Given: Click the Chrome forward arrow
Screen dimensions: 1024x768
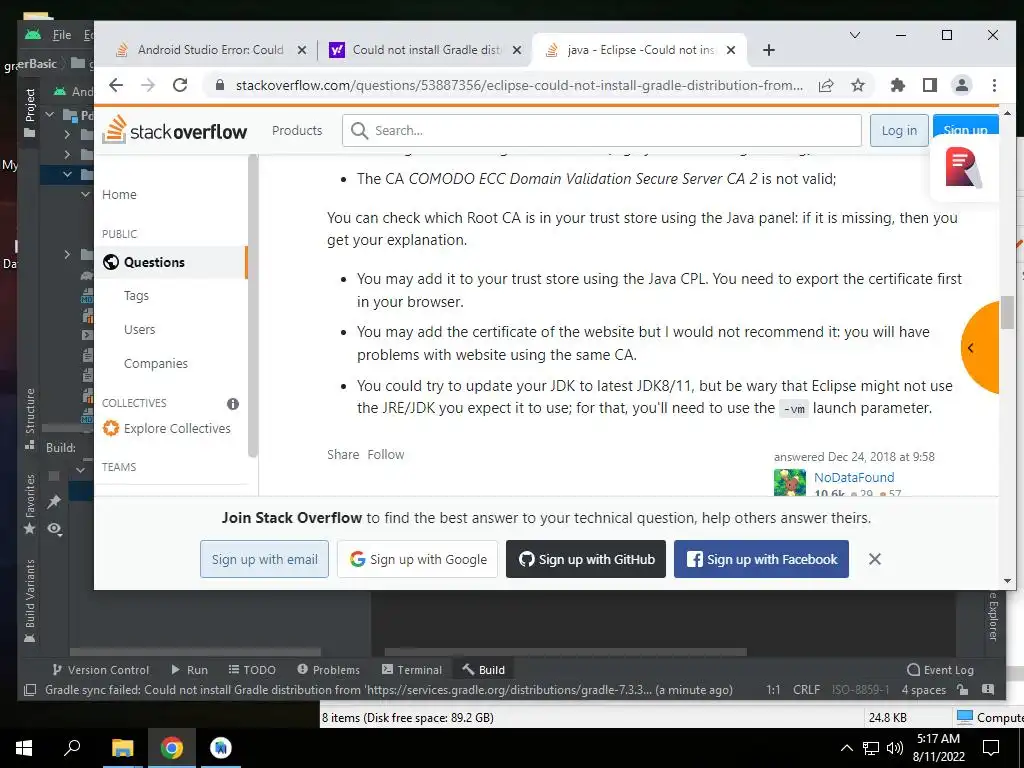Looking at the screenshot, I should point(148,85).
